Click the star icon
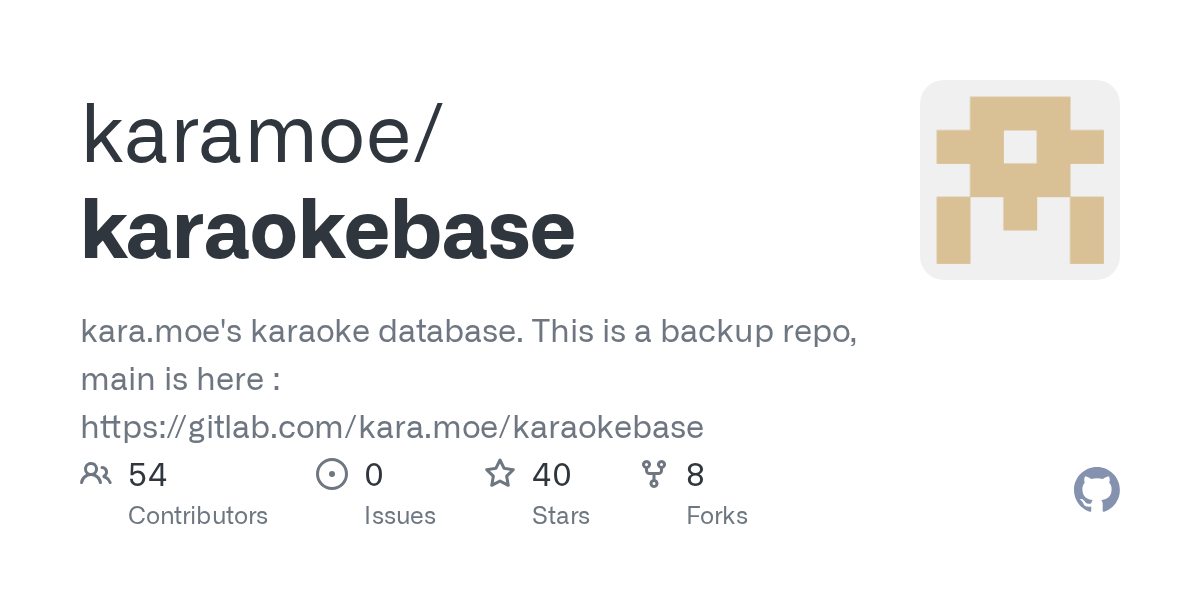Image resolution: width=1200 pixels, height=600 pixels. 500,474
